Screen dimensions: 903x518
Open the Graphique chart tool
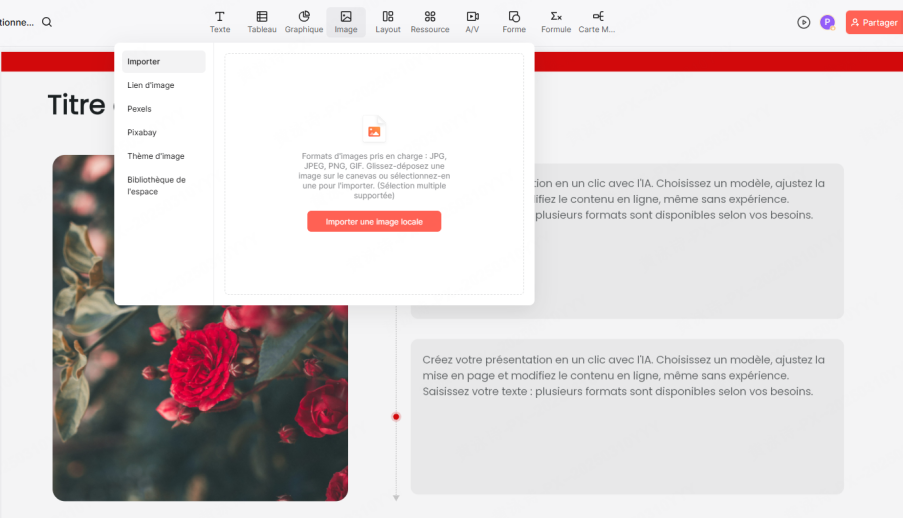(304, 21)
